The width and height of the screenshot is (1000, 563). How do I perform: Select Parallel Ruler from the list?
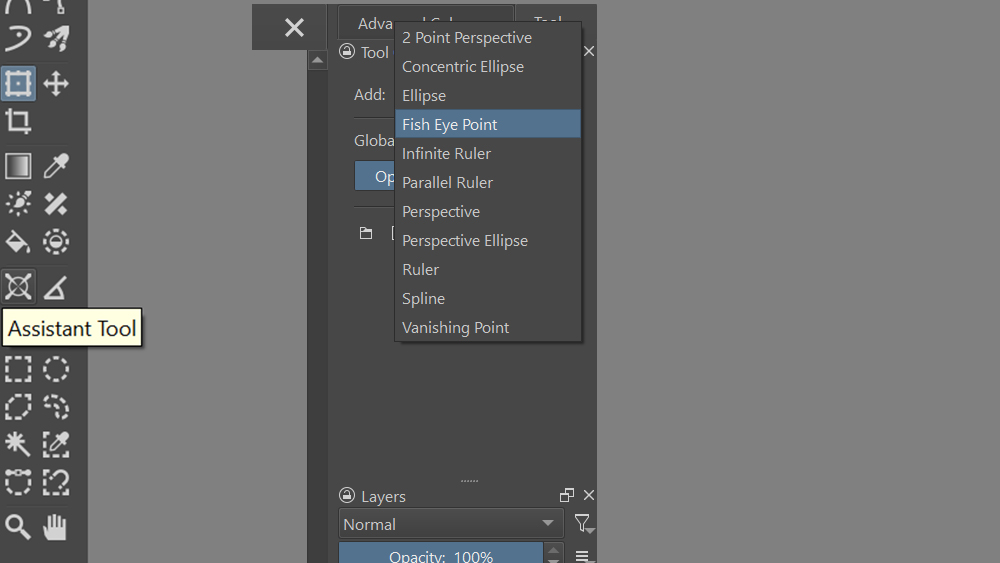pyautogui.click(x=488, y=182)
